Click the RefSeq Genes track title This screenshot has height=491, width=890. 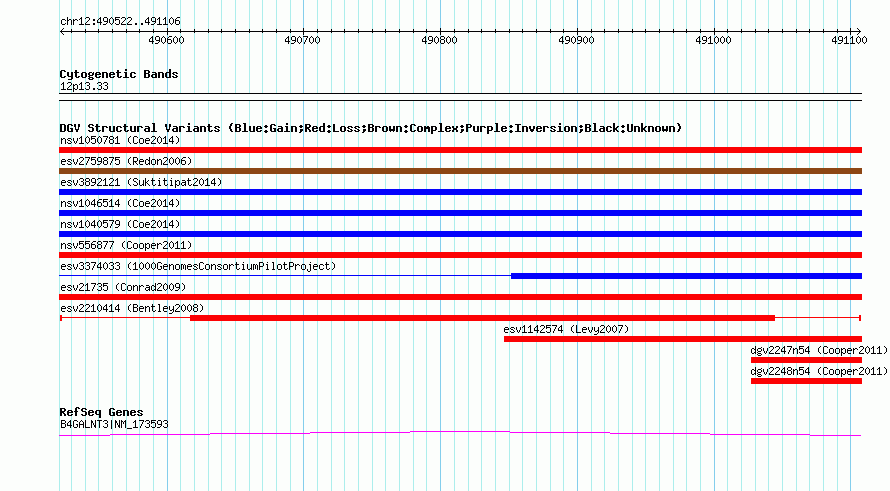click(x=101, y=412)
